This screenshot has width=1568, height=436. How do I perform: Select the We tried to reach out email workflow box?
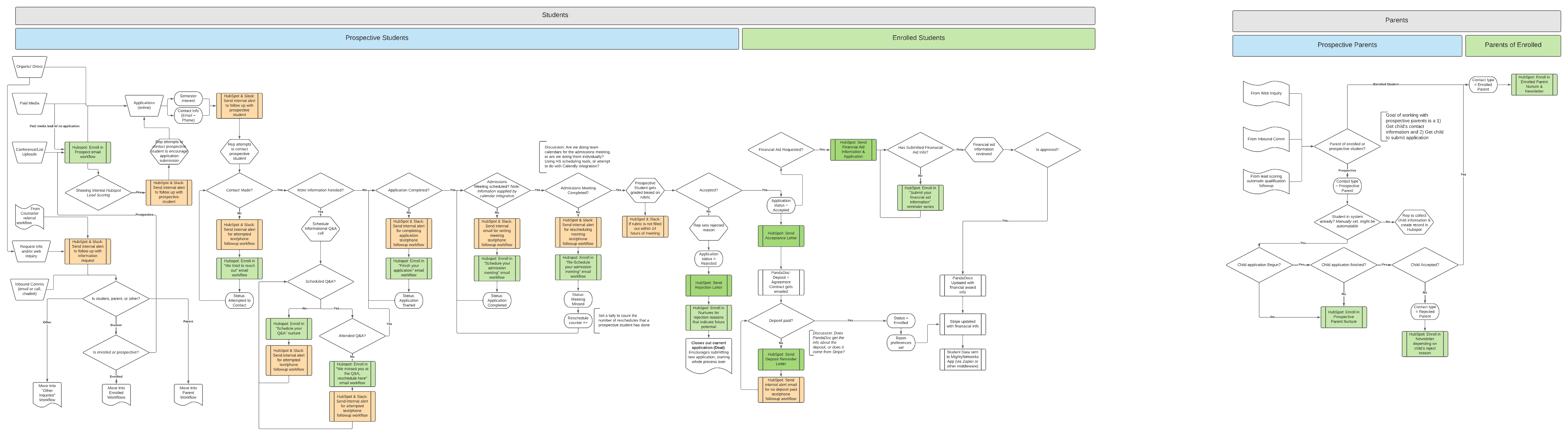(x=239, y=269)
